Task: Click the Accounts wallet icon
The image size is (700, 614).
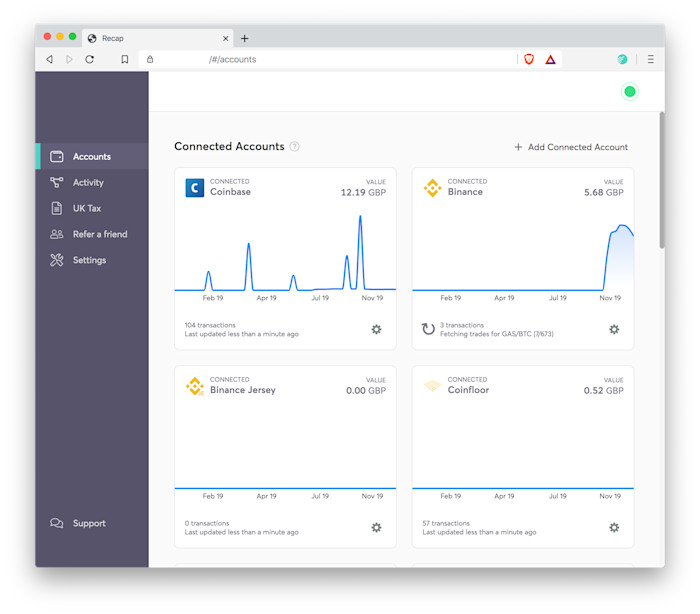Action: [x=57, y=156]
